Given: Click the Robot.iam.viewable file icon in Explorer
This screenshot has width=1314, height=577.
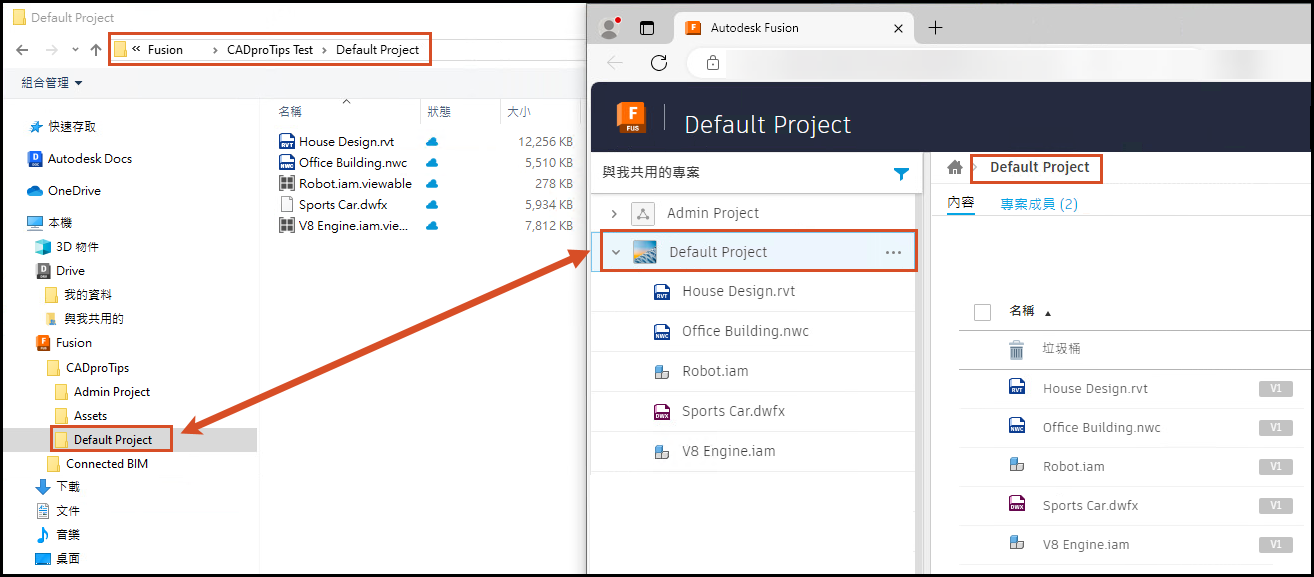Looking at the screenshot, I should pyautogui.click(x=287, y=183).
